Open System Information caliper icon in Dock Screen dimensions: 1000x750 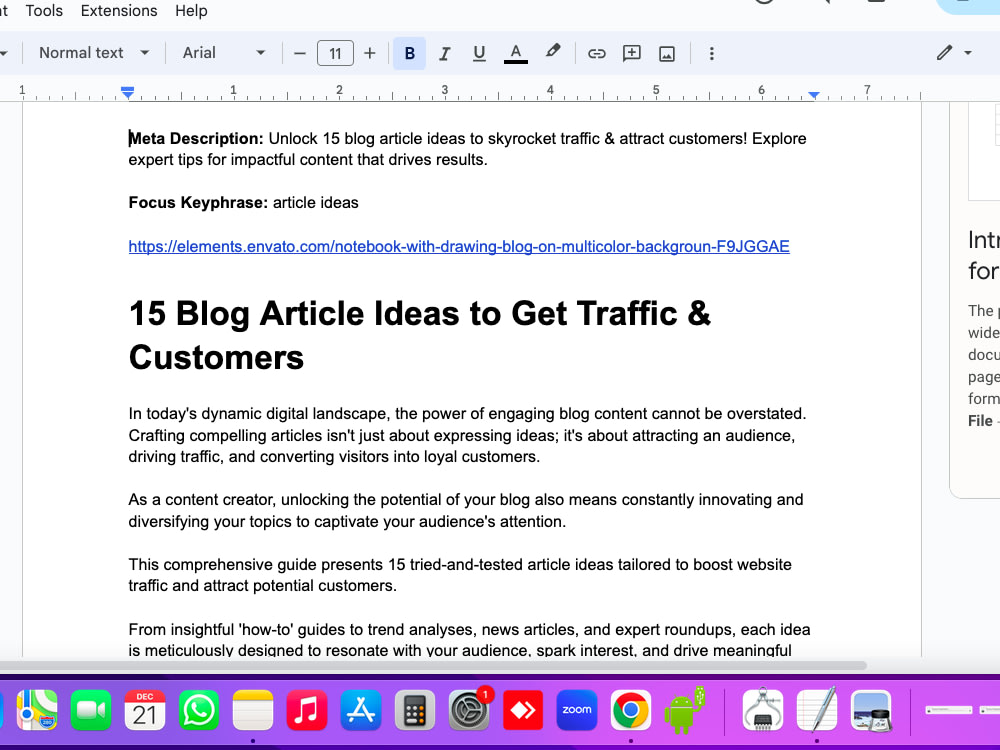tap(763, 710)
